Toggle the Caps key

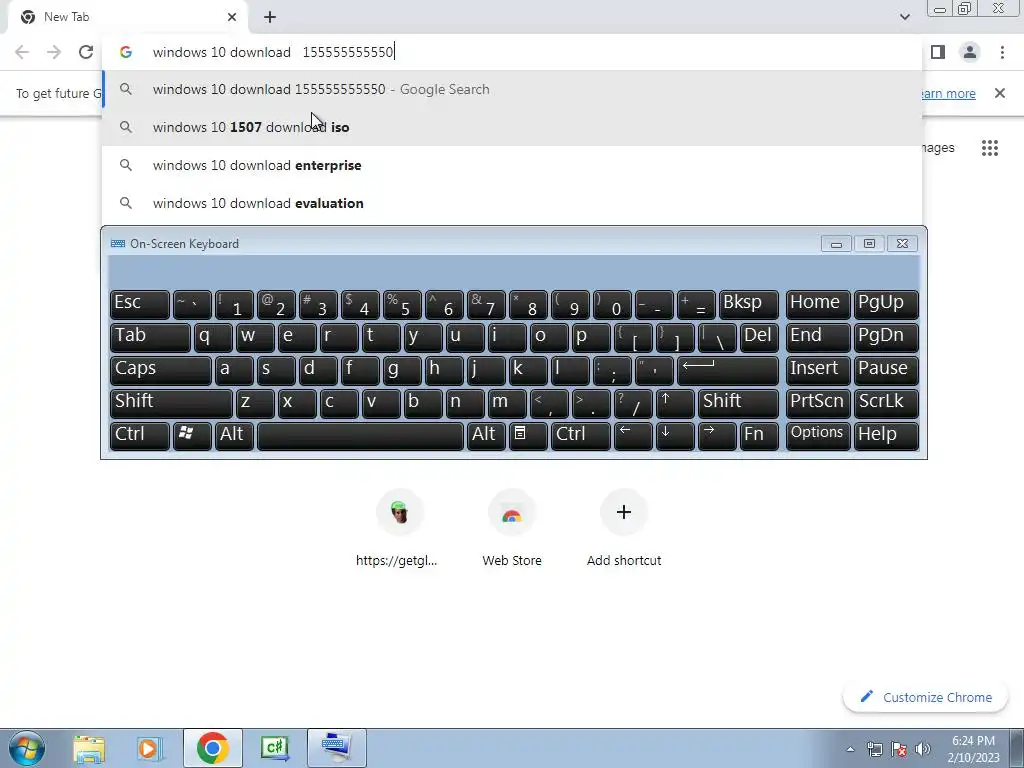click(x=161, y=370)
